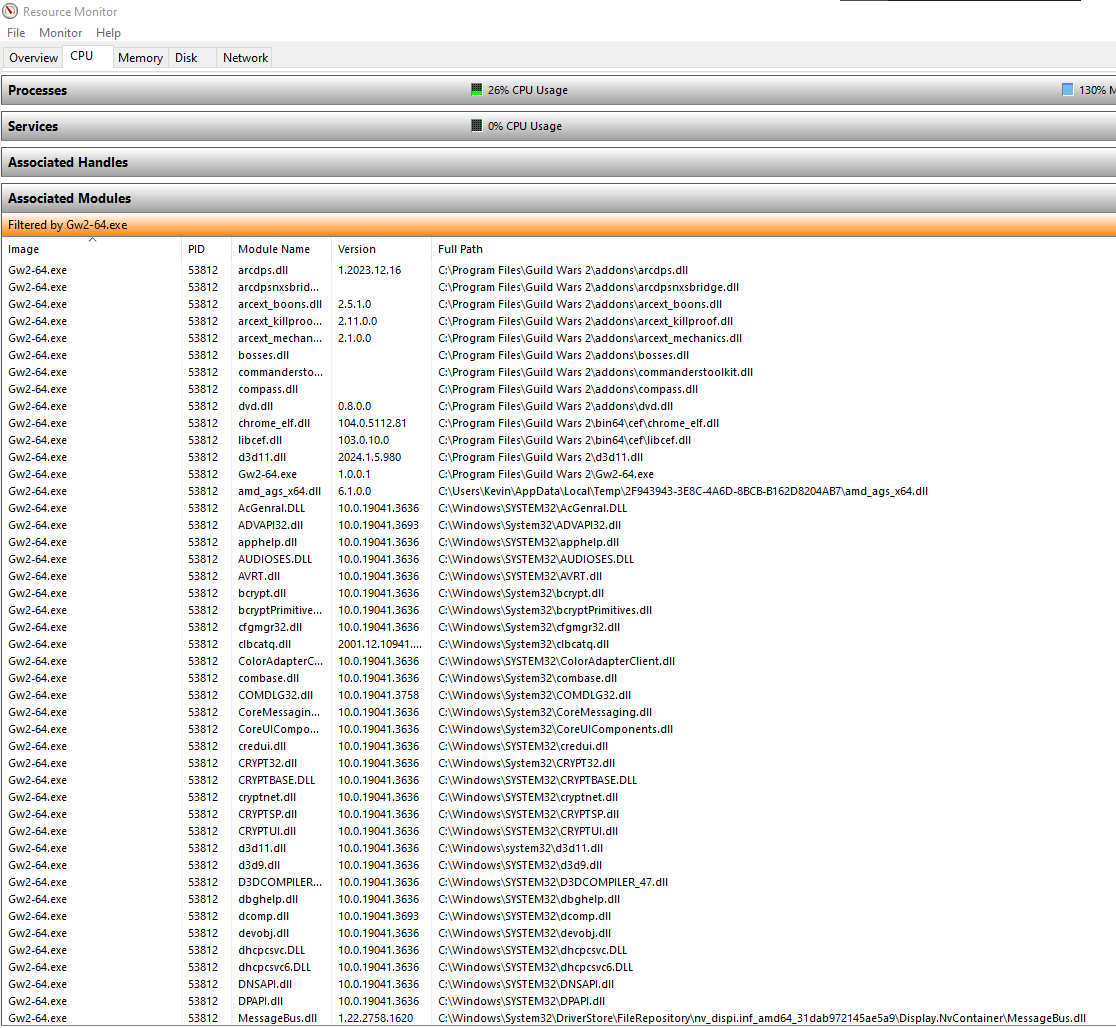The image size is (1116, 1028).
Task: Click the Filtered by Gw2-64.exe bar
Action: 559,225
